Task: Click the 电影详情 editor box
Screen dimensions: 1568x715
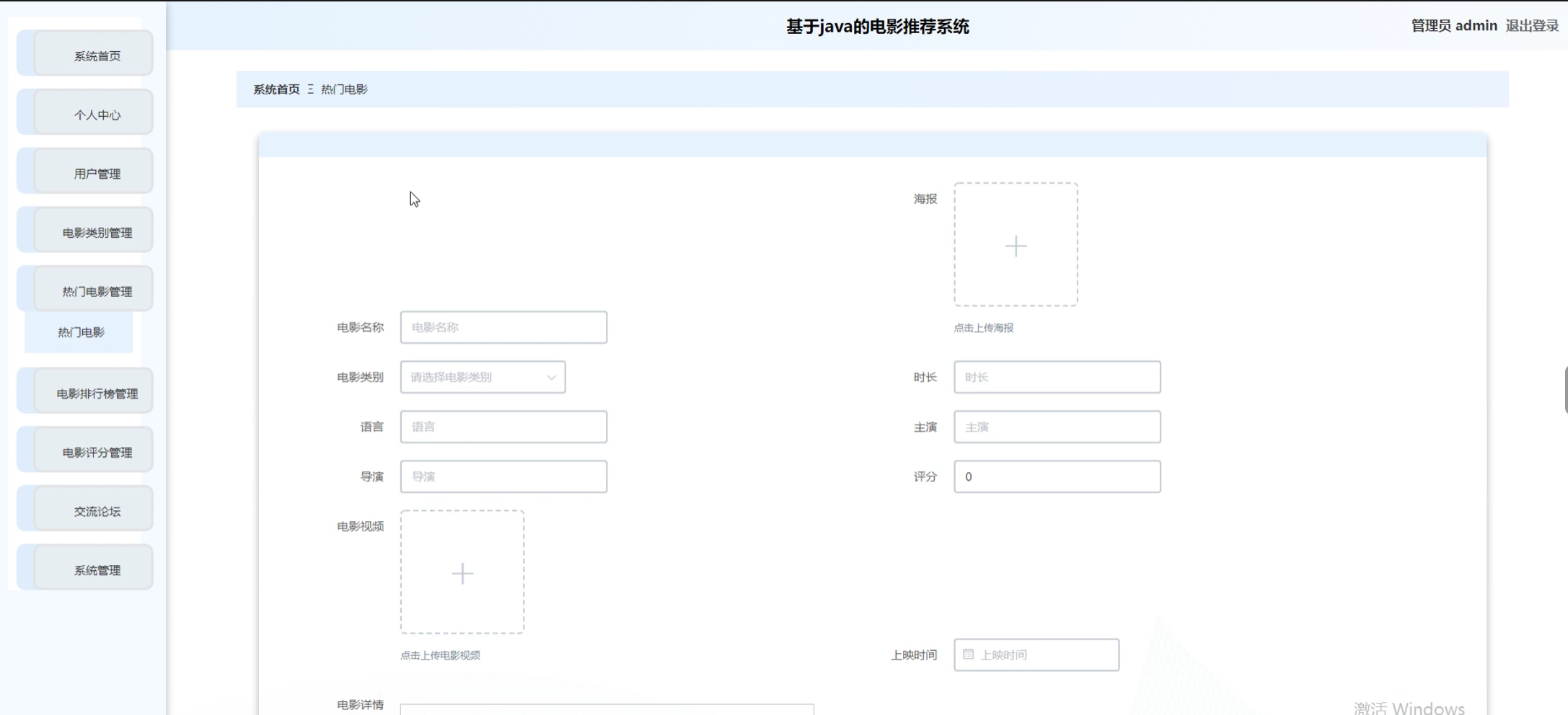Action: coord(607,709)
